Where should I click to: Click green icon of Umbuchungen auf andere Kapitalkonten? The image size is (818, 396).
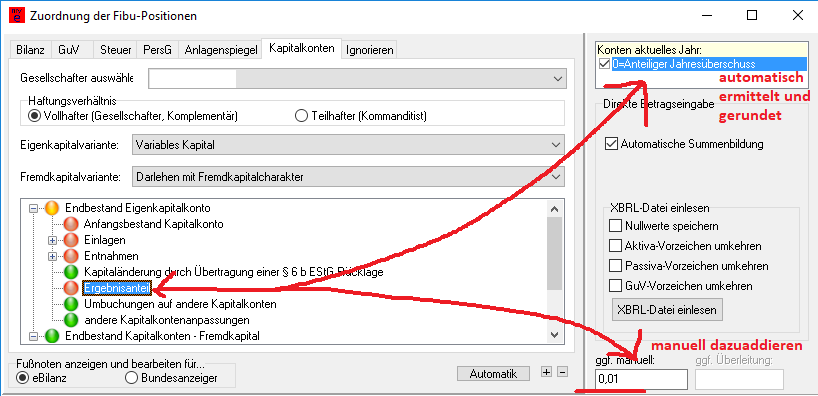click(x=70, y=304)
